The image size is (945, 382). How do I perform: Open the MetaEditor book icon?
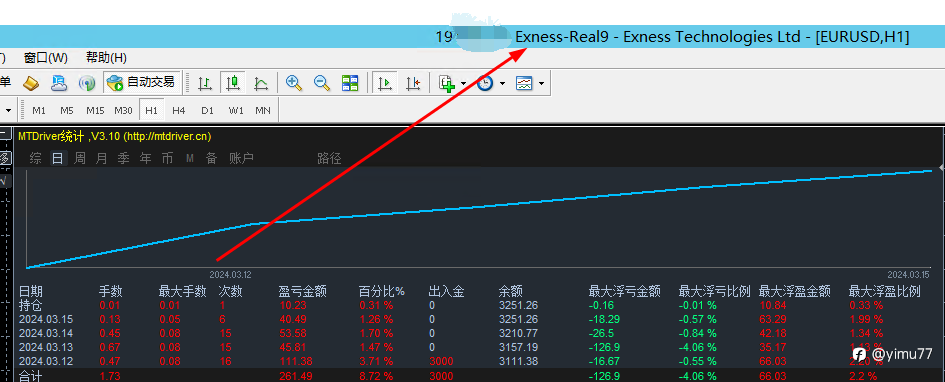31,83
